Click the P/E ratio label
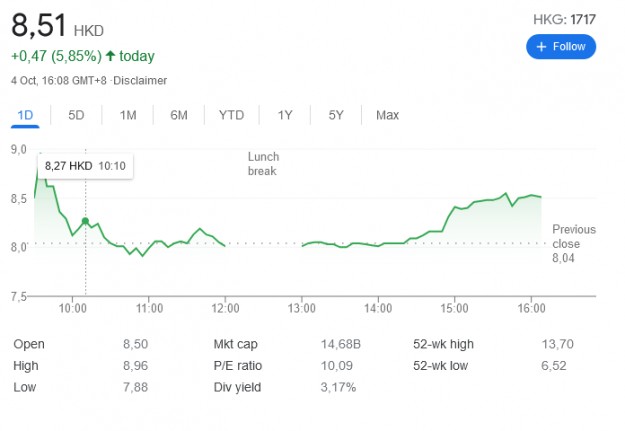 point(239,366)
